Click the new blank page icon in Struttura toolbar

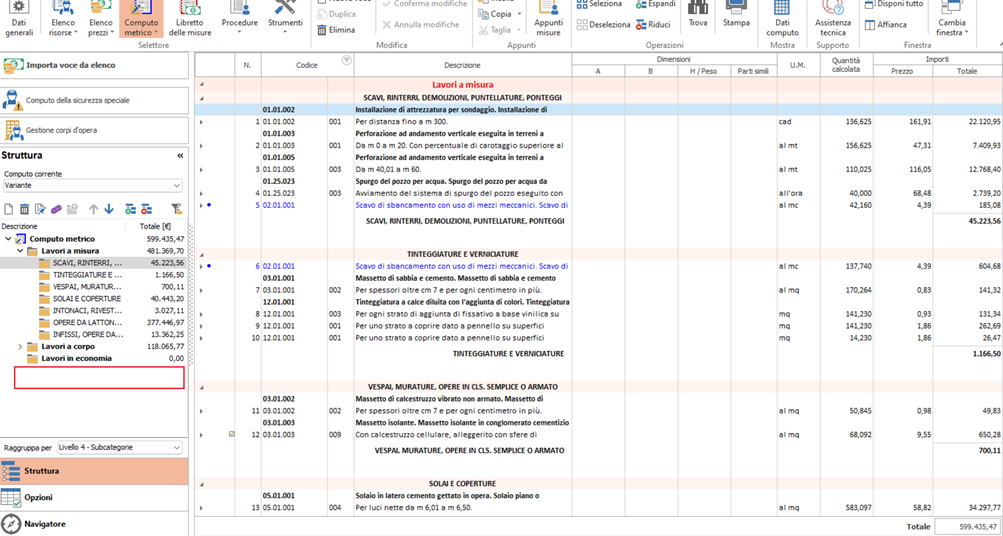(8, 209)
